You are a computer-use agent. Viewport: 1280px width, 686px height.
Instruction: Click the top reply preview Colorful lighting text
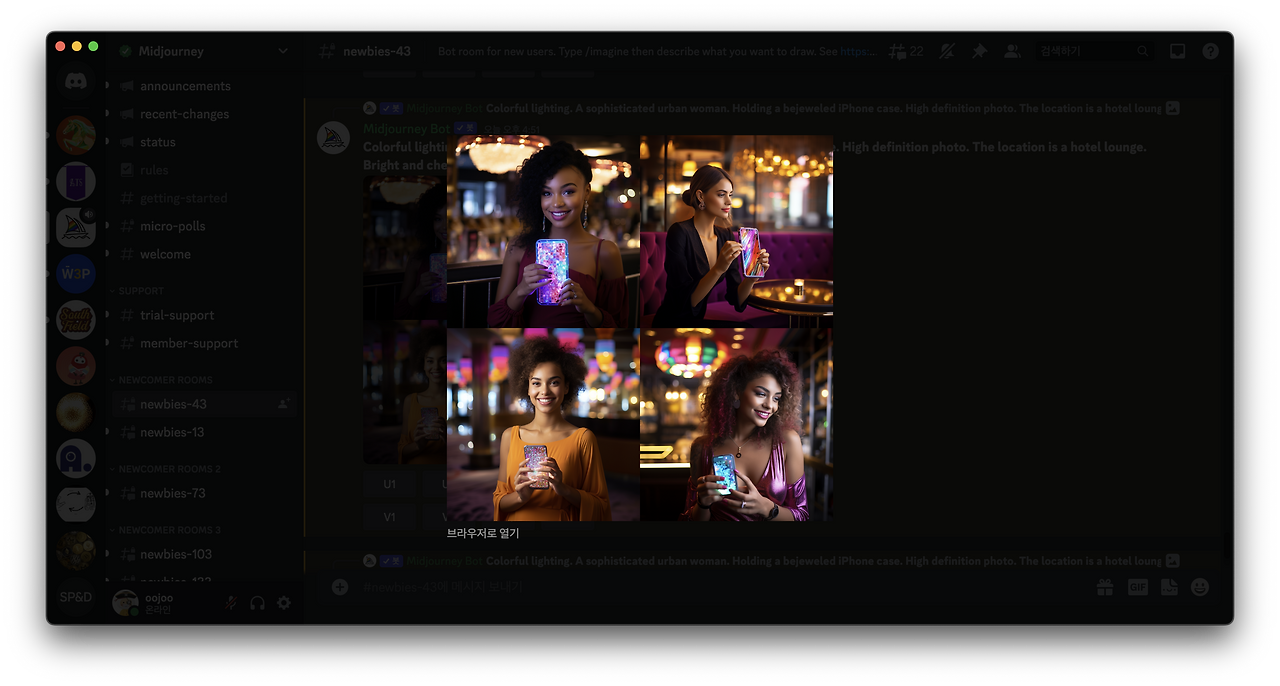point(823,108)
